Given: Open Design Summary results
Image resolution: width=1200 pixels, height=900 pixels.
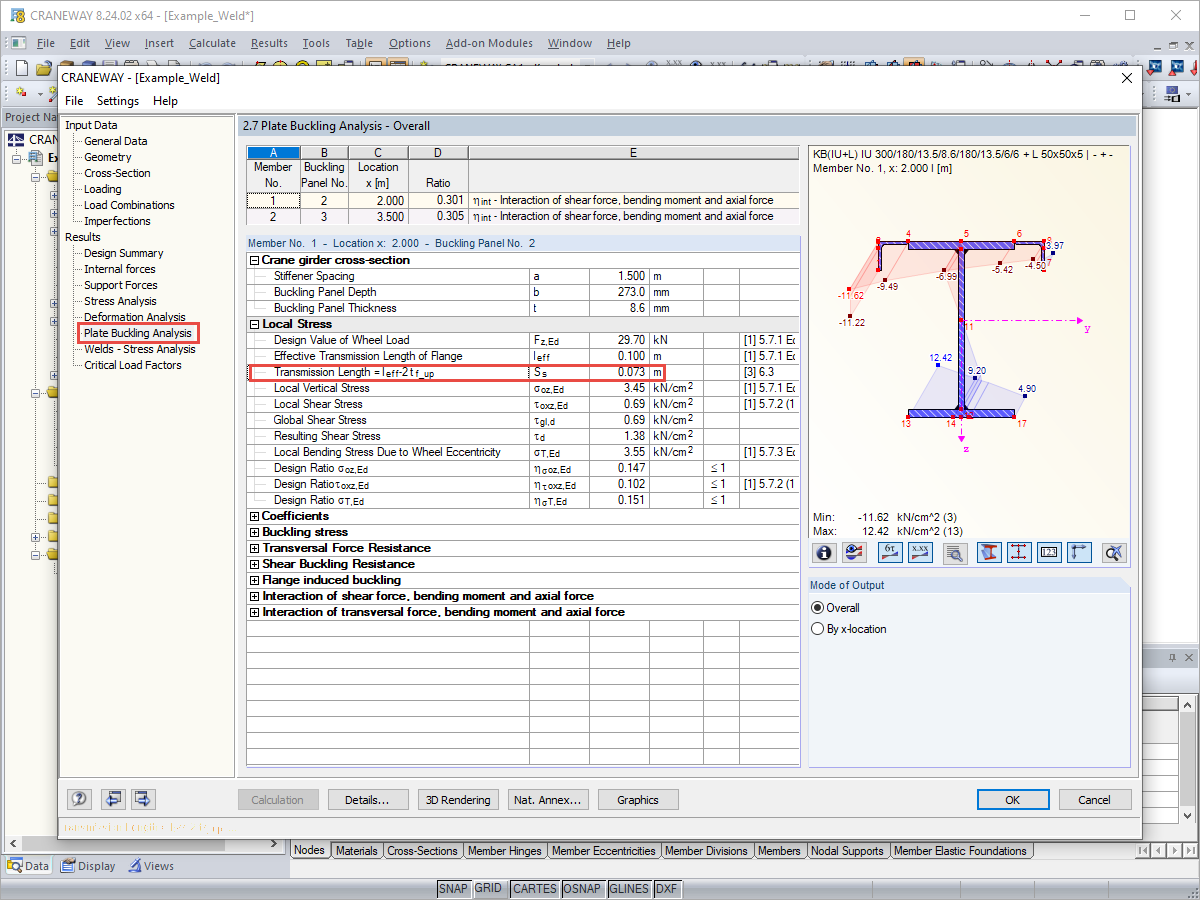Looking at the screenshot, I should pos(123,253).
